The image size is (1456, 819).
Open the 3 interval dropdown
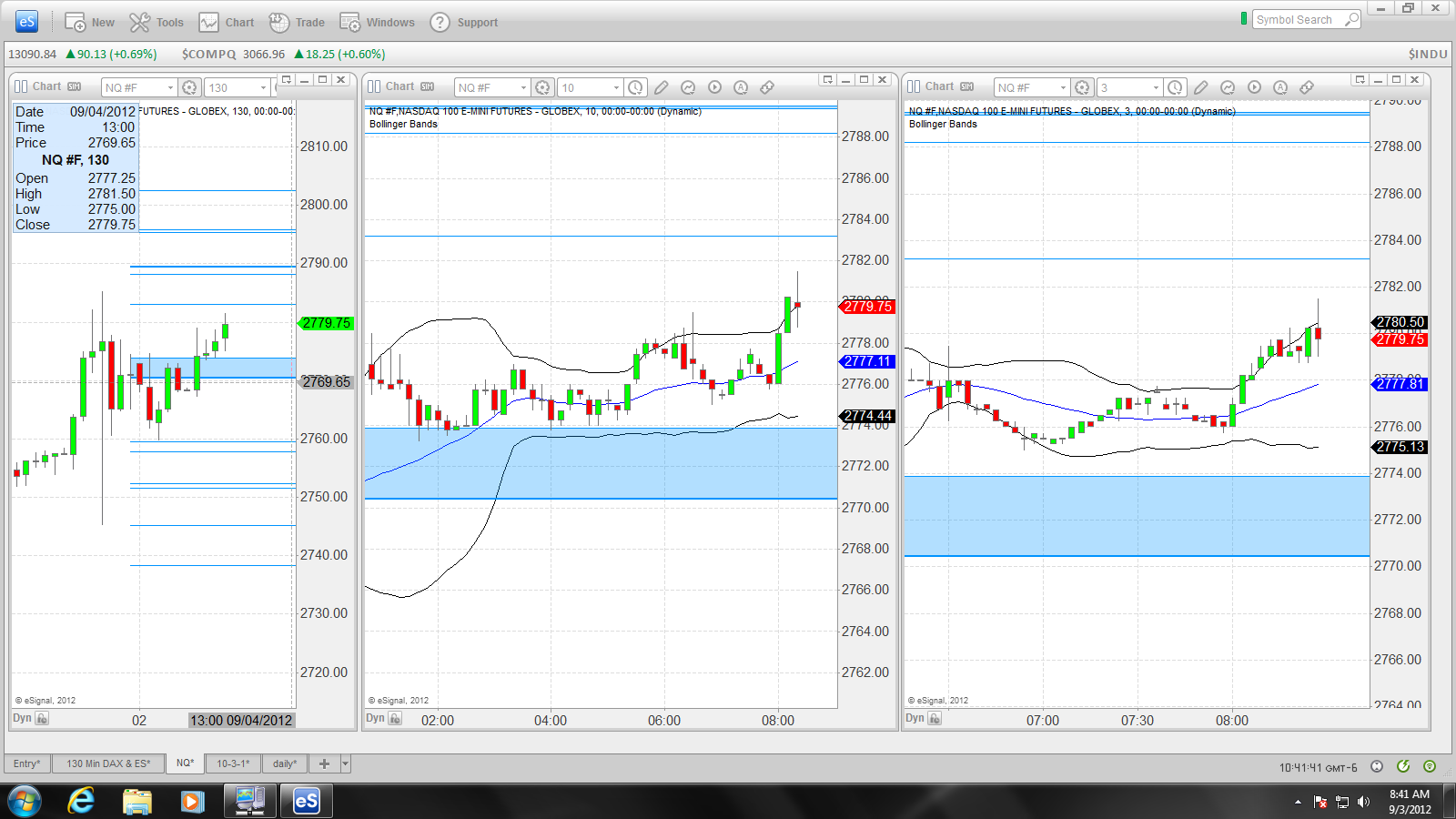1156,87
